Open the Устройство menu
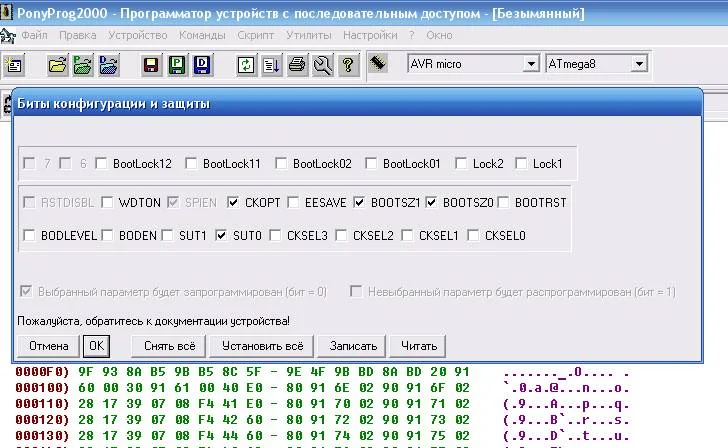 (x=137, y=35)
